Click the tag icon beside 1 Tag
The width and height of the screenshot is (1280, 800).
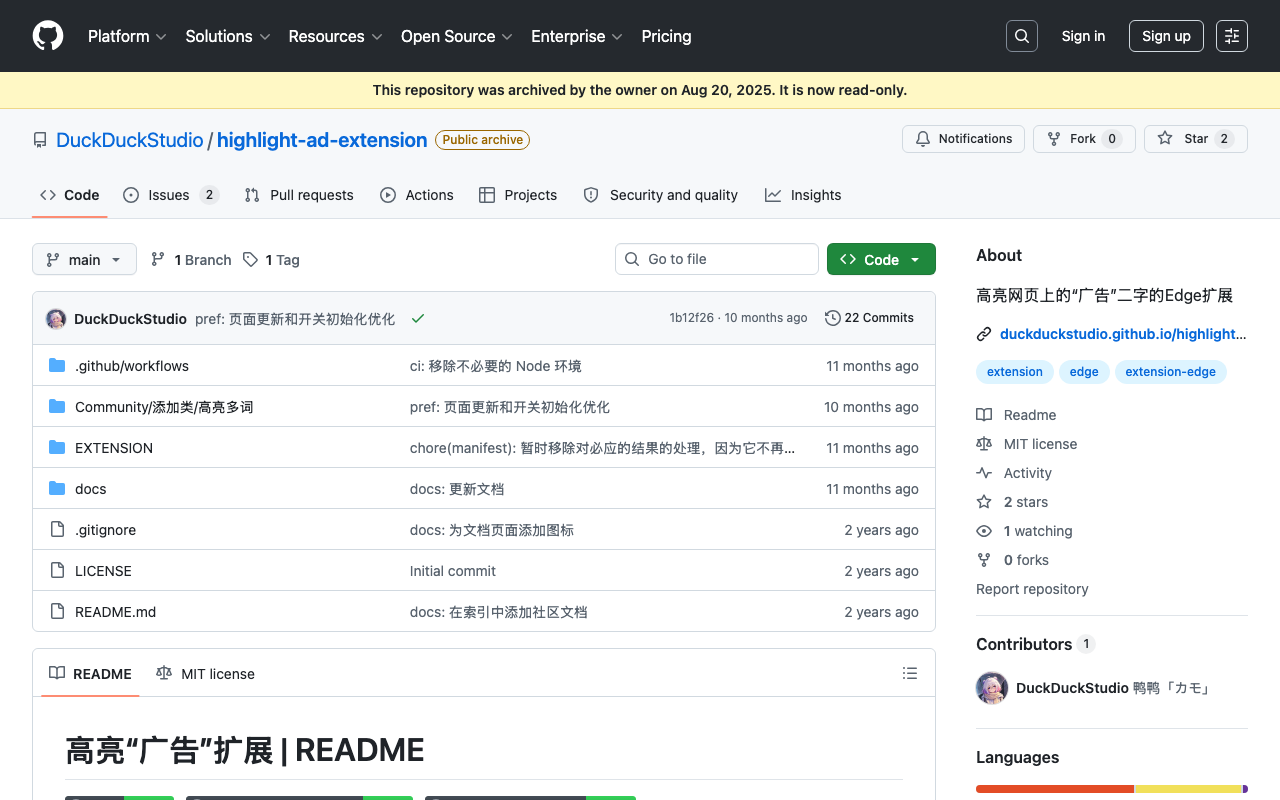250,260
